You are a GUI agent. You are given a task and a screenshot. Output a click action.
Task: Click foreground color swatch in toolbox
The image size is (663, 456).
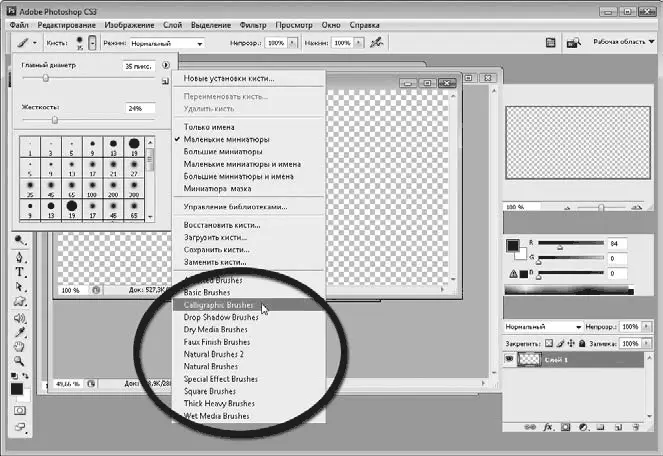(16, 389)
